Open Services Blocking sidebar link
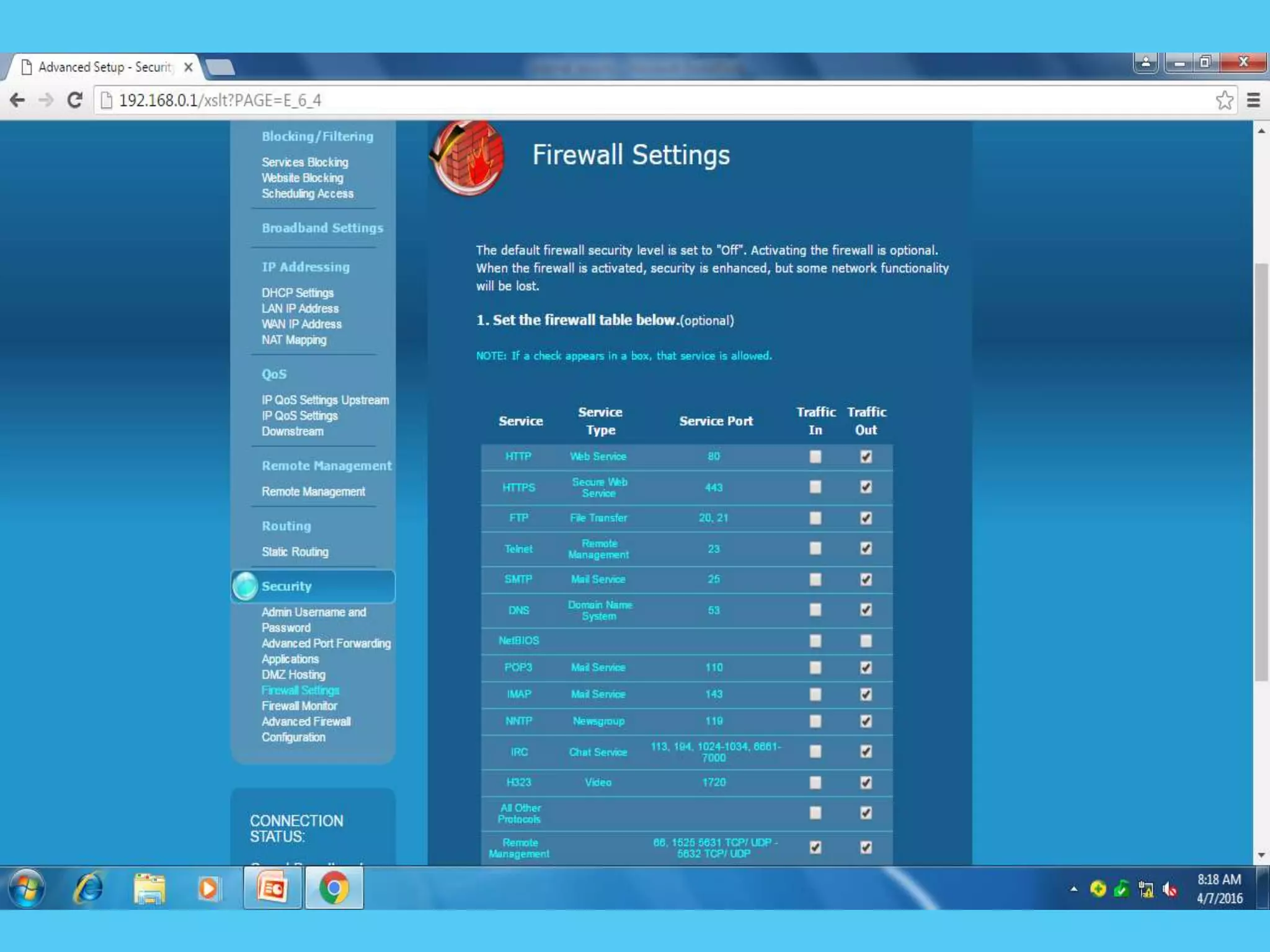Screen dimensions: 1270x952 click(x=304, y=162)
